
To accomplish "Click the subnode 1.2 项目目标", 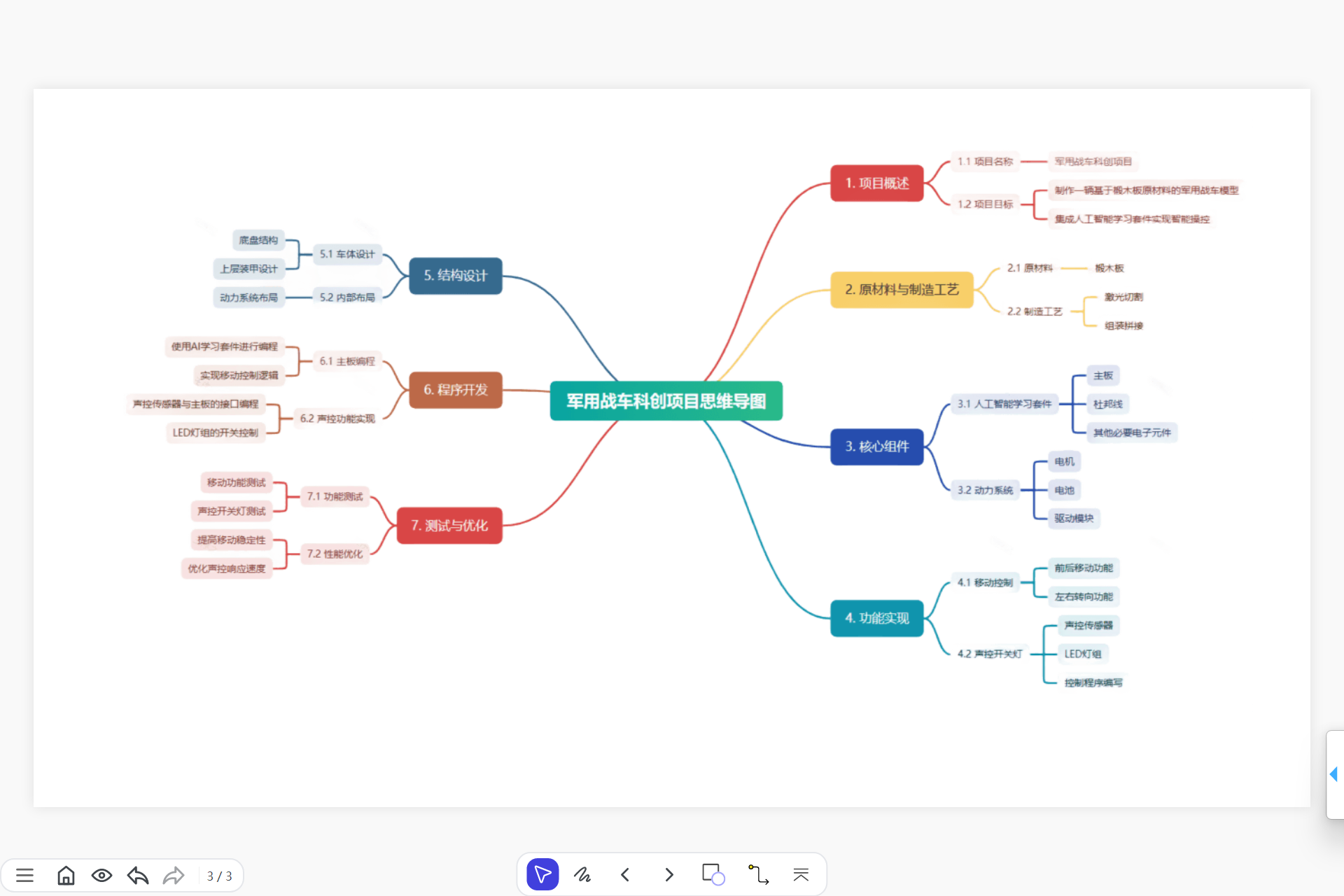I will 986,204.
